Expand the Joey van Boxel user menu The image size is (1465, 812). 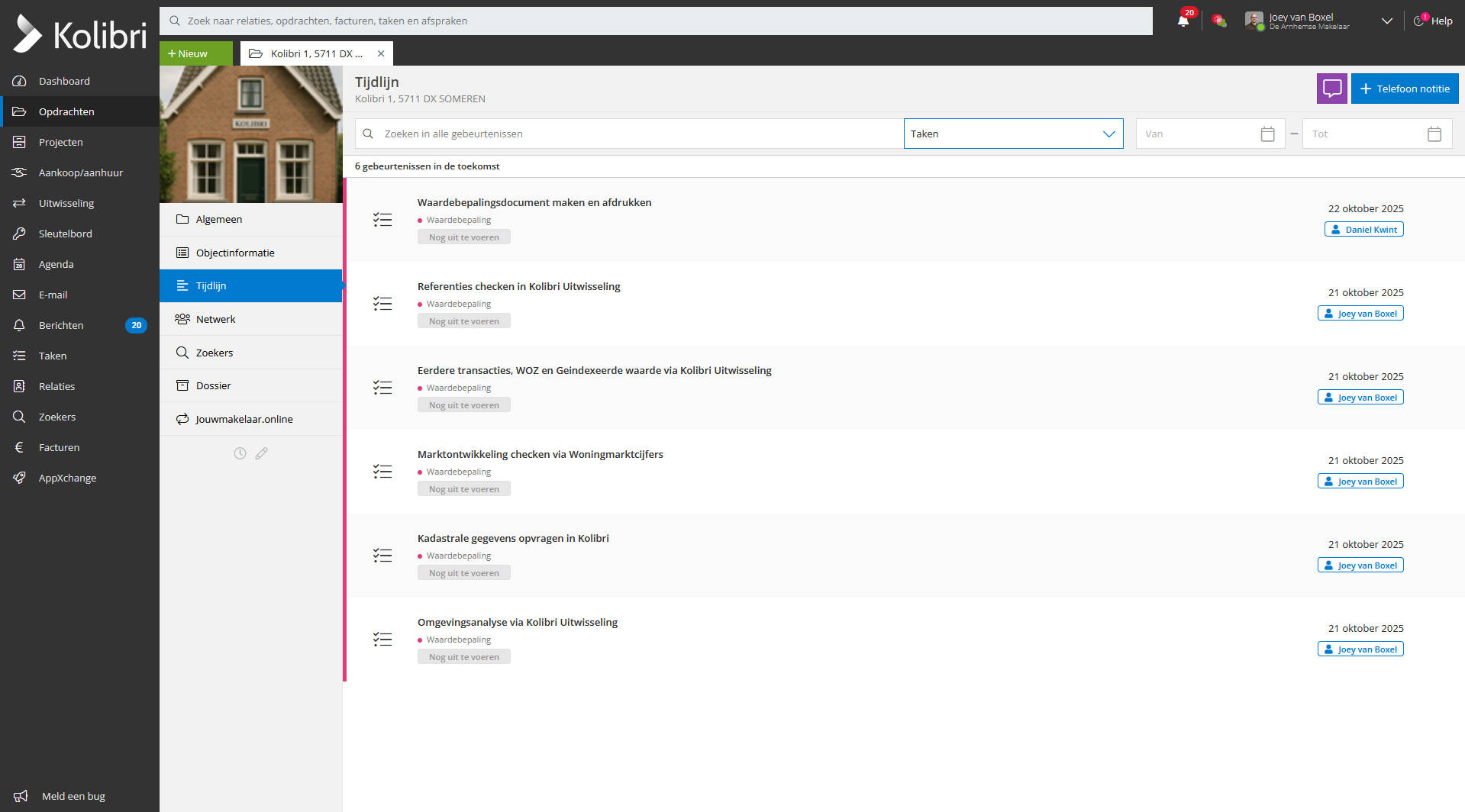tap(1386, 21)
